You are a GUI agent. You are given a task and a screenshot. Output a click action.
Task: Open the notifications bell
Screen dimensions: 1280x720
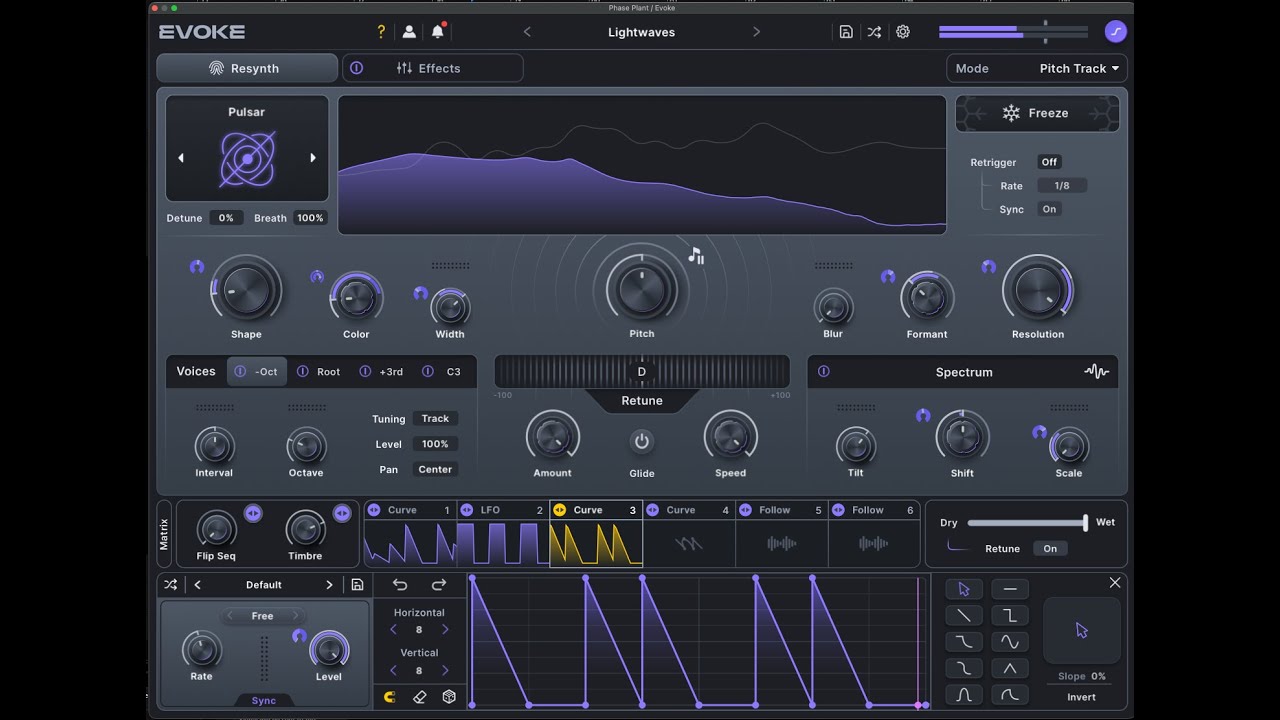(437, 32)
